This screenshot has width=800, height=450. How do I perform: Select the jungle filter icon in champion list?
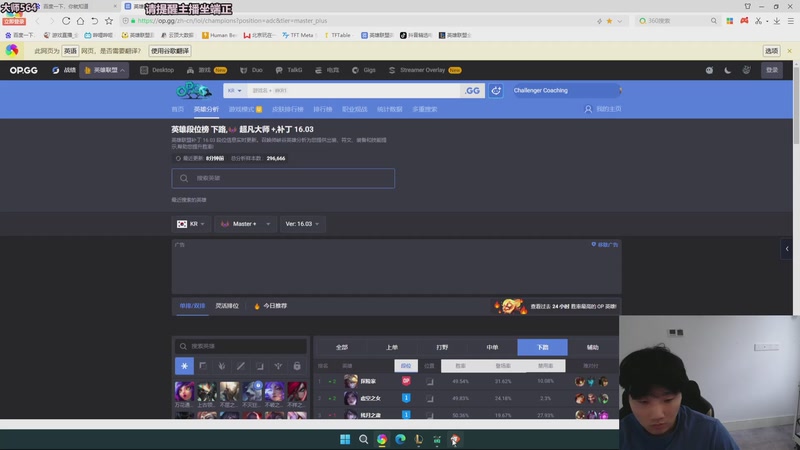coord(221,366)
